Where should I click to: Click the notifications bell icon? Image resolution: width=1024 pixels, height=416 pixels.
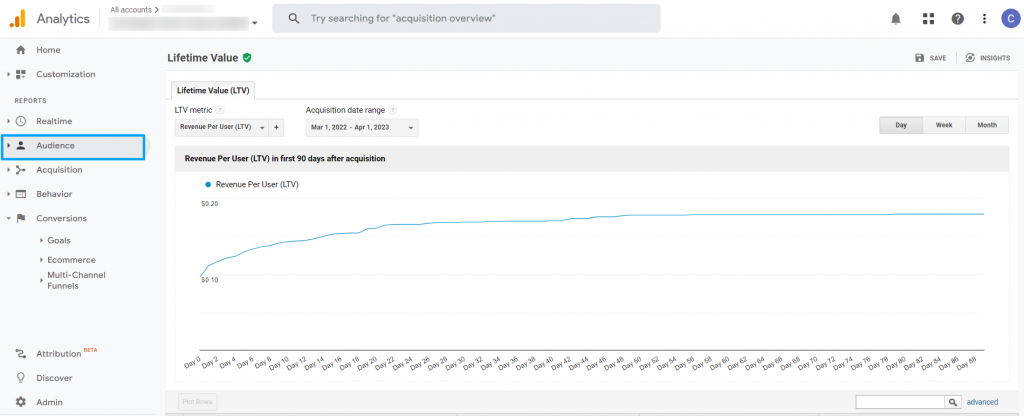click(897, 19)
